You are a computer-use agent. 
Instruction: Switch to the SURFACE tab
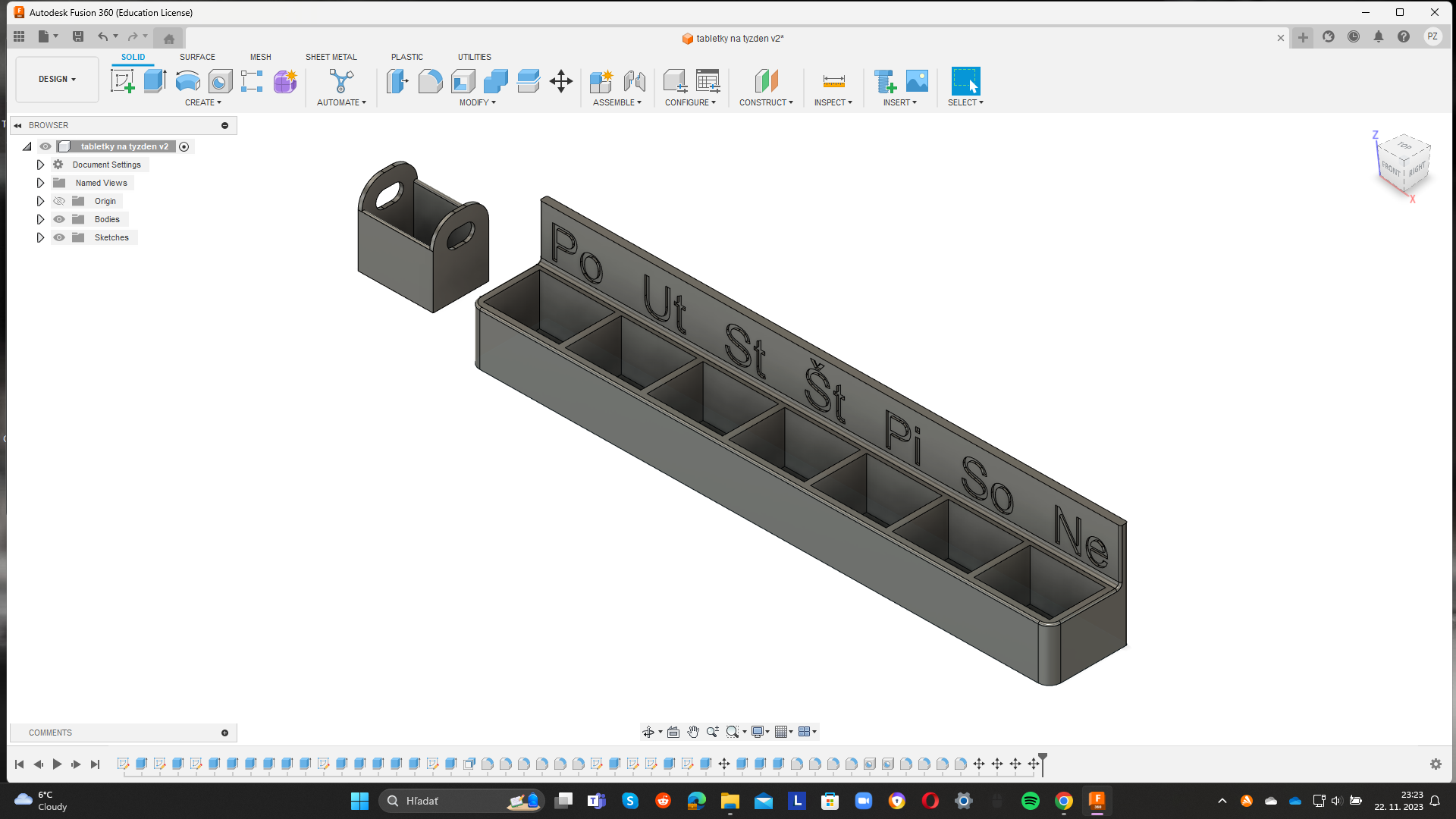click(x=197, y=57)
